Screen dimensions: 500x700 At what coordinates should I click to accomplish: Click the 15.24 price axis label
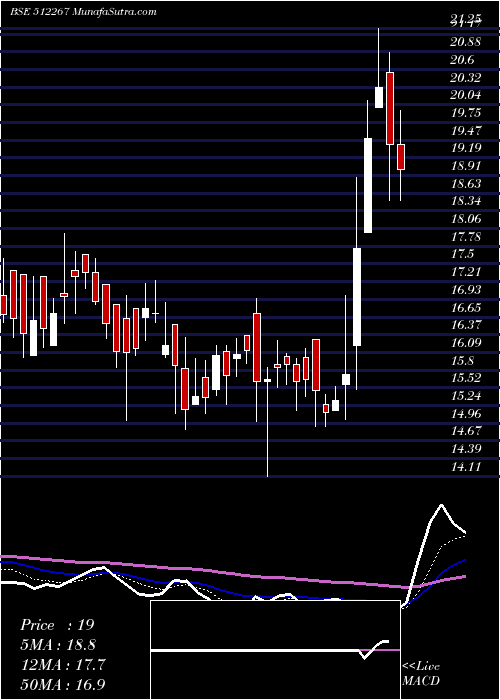coord(466,396)
